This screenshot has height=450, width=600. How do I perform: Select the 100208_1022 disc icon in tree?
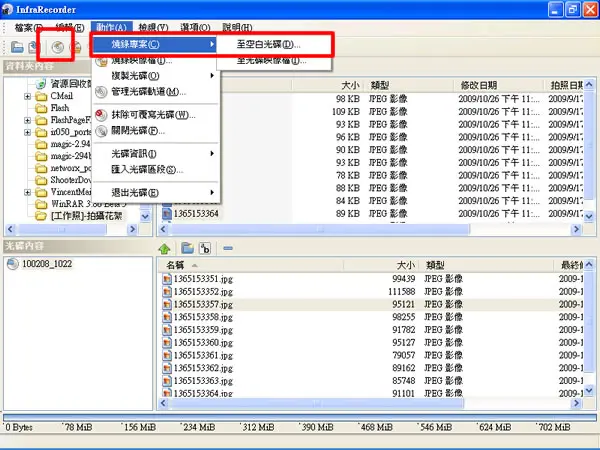[x=13, y=264]
